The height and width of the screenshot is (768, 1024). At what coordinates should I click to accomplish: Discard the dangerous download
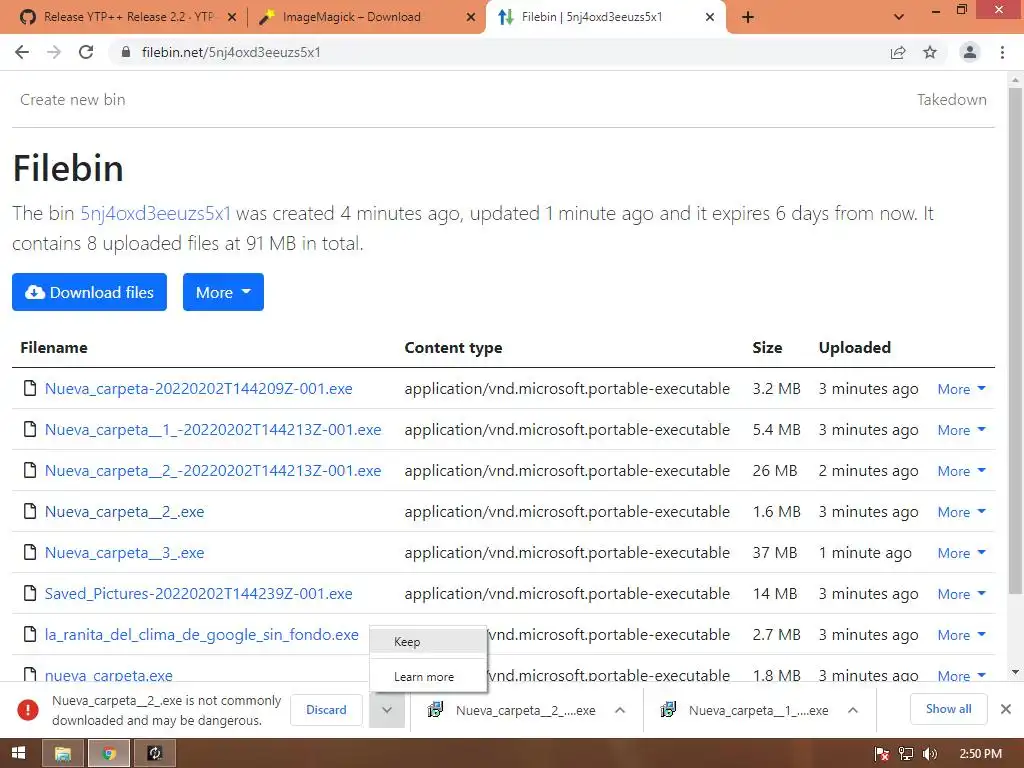pyautogui.click(x=326, y=710)
